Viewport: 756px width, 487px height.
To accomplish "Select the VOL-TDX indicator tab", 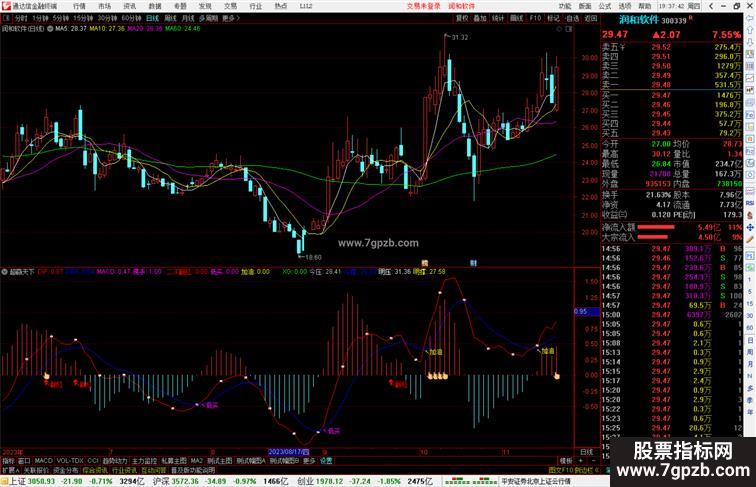I will point(70,461).
